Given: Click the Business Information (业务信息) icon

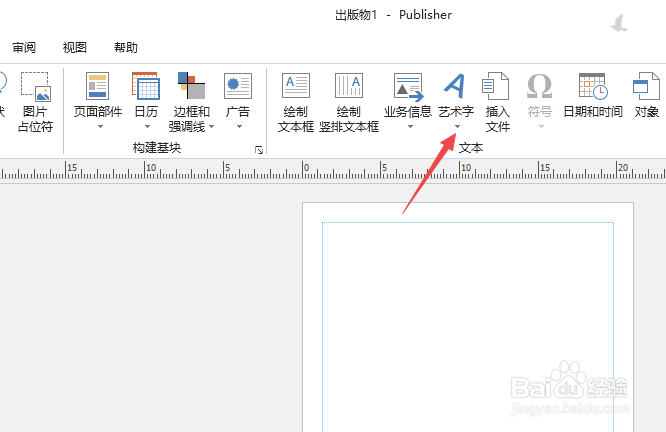Looking at the screenshot, I should click(x=408, y=87).
